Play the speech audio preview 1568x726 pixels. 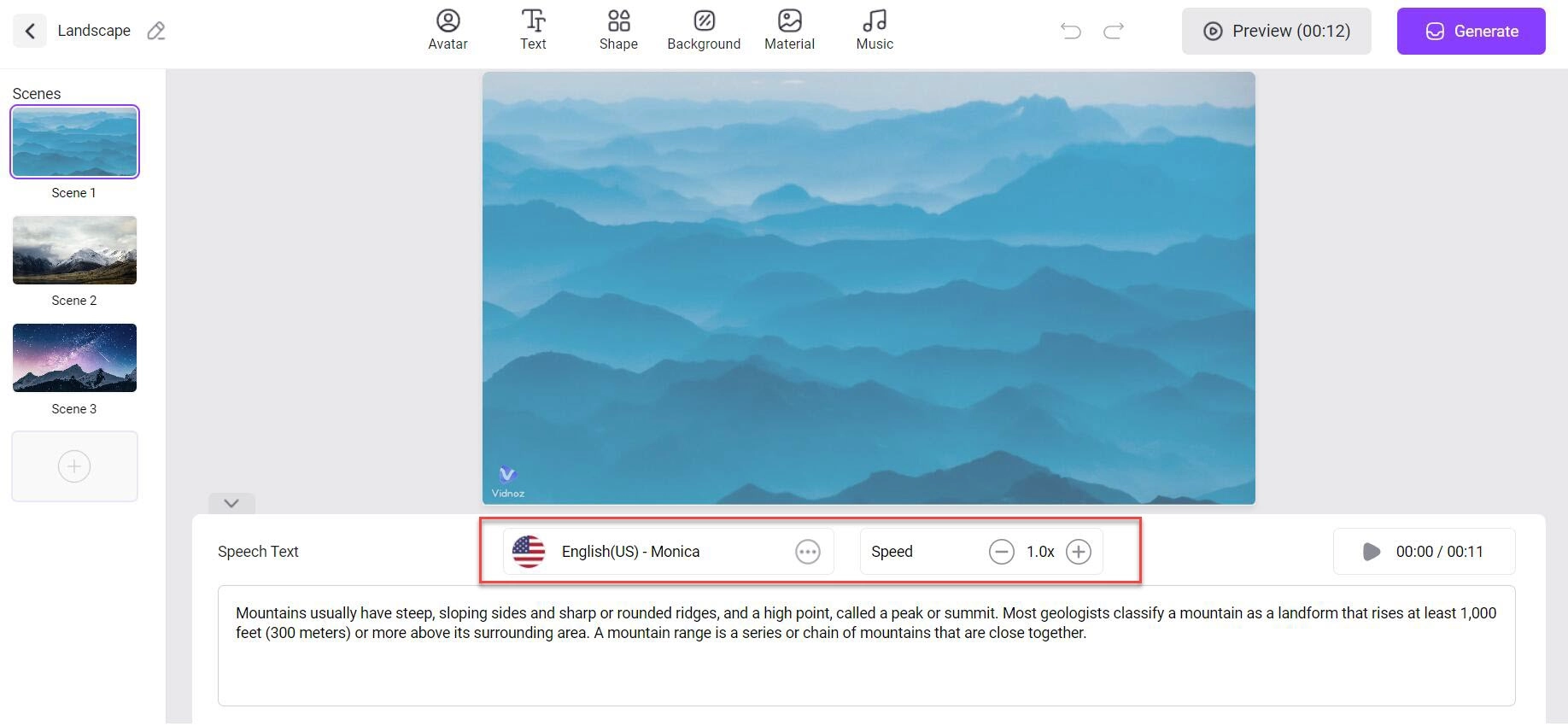coord(1372,552)
